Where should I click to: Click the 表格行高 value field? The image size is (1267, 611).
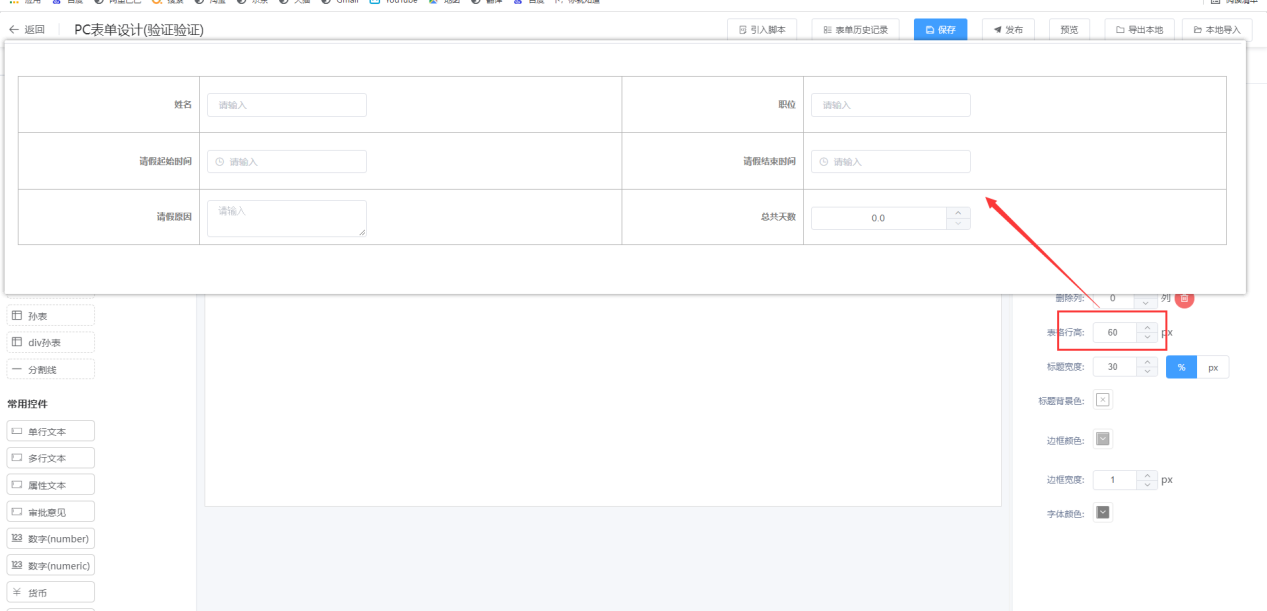1113,331
